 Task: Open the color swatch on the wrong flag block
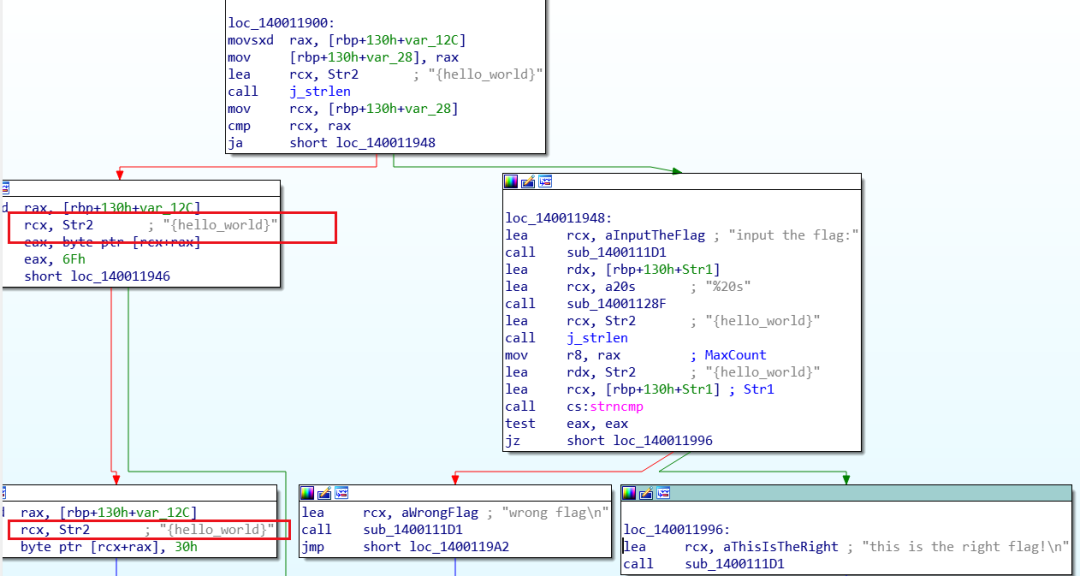point(307,493)
